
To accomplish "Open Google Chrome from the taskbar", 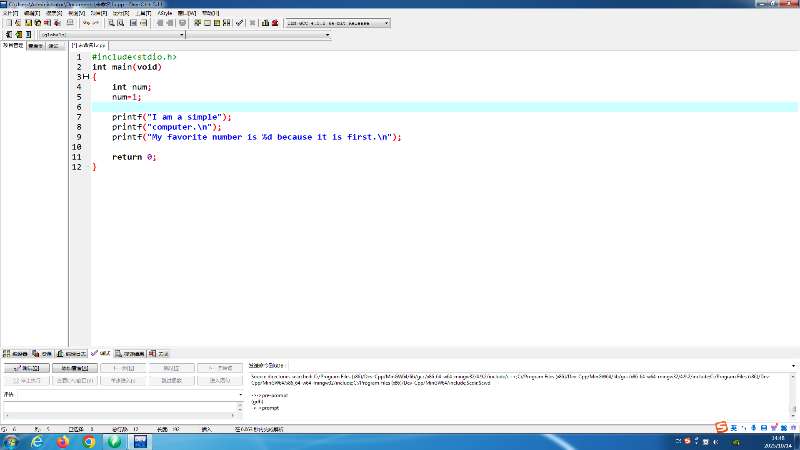I will (x=89, y=442).
